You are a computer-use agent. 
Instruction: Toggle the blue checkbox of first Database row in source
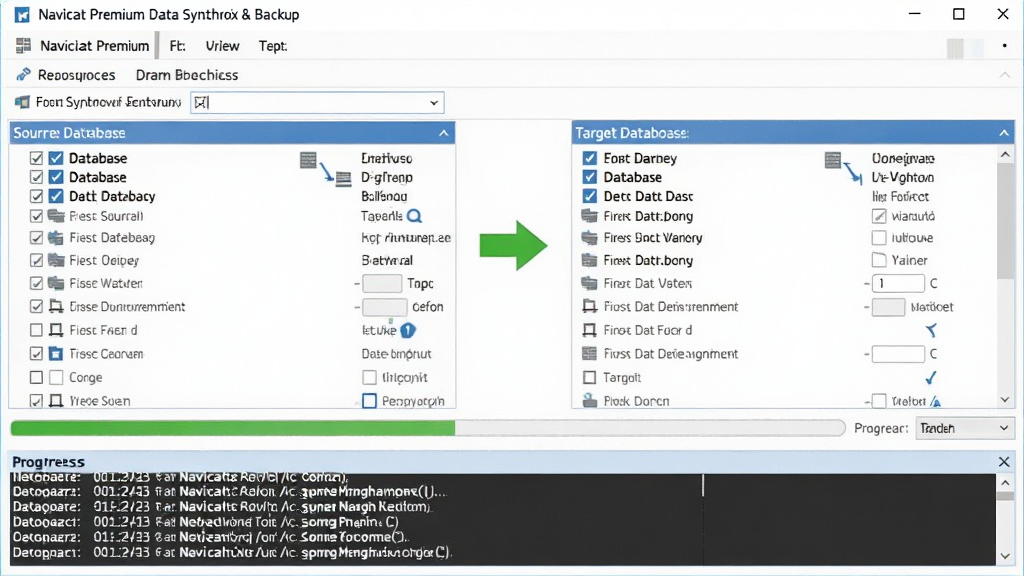pos(56,158)
